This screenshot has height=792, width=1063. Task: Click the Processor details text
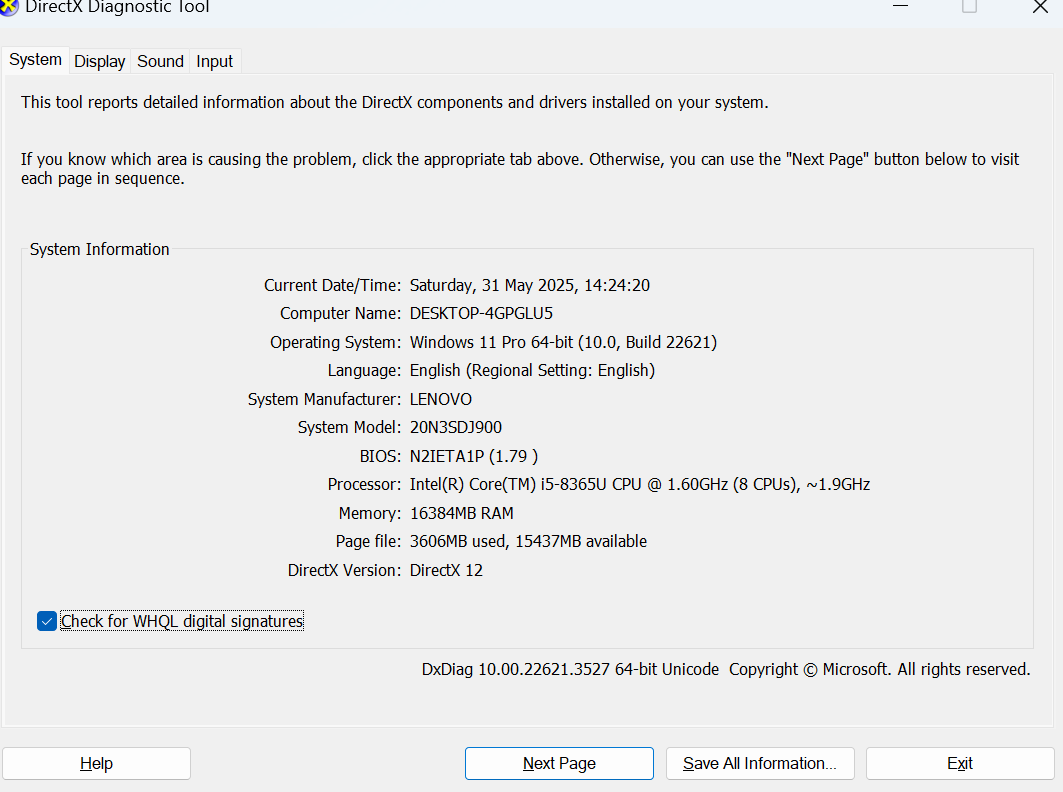click(640, 484)
